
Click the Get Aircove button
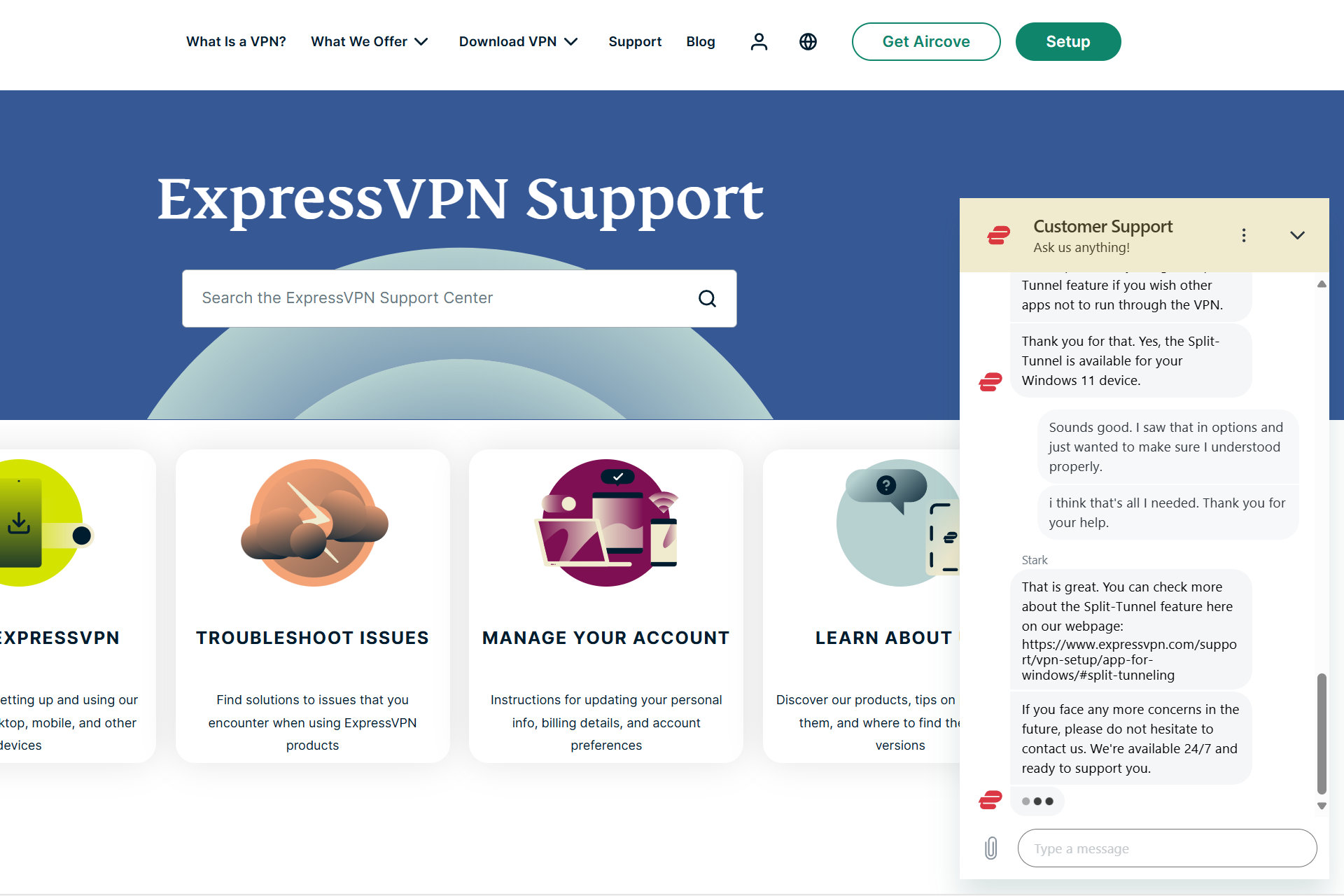coord(925,41)
